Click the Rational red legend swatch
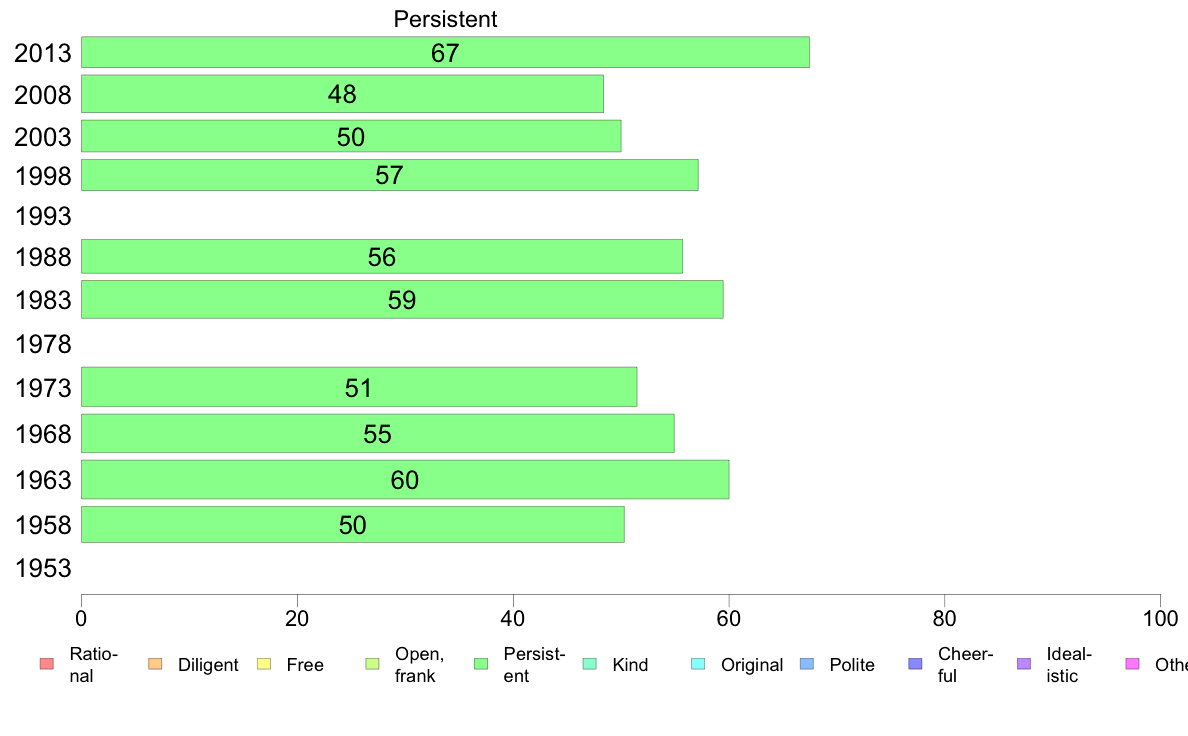The width and height of the screenshot is (1188, 736). coord(47,664)
